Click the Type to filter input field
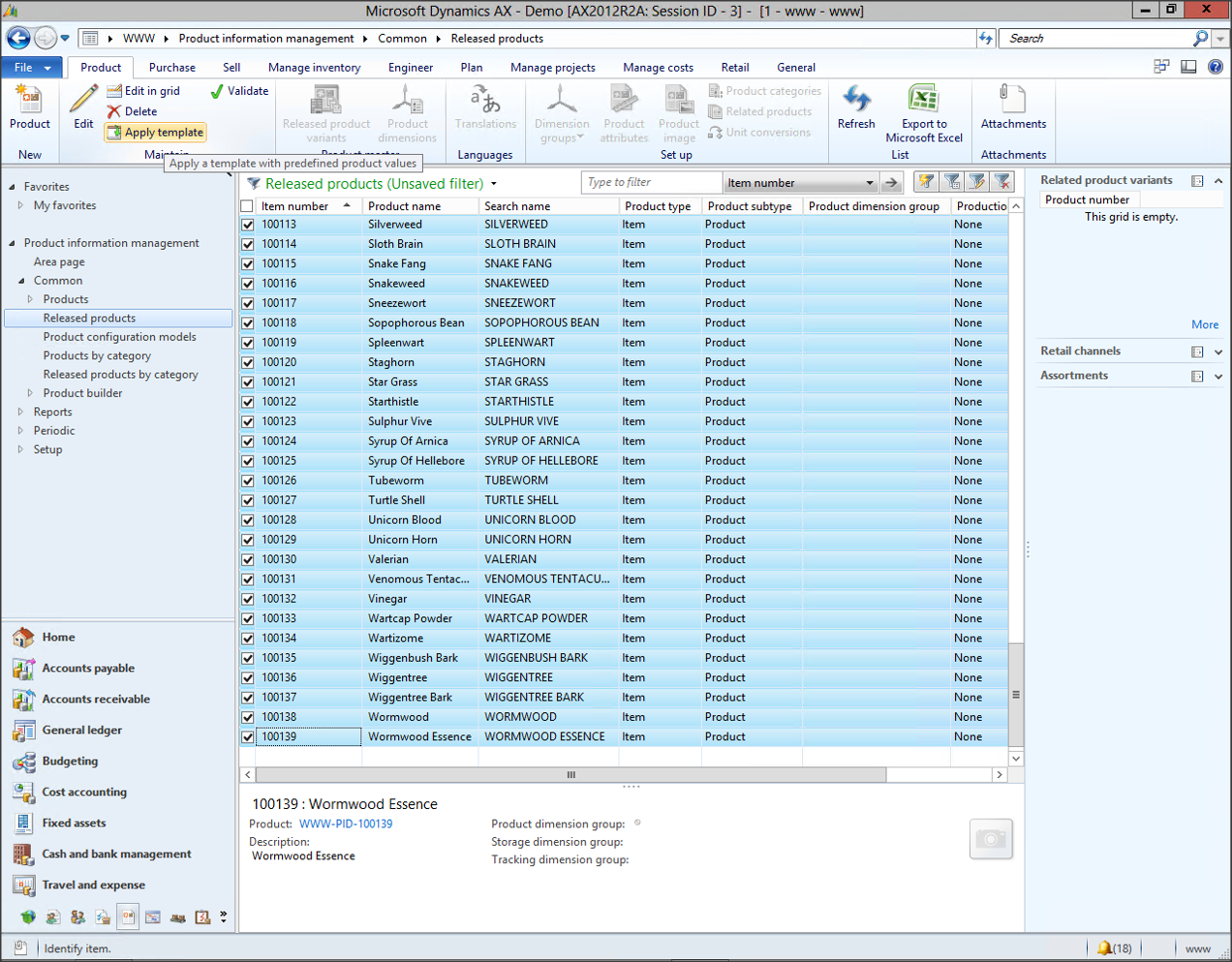The width and height of the screenshot is (1232, 962). pyautogui.click(x=651, y=183)
